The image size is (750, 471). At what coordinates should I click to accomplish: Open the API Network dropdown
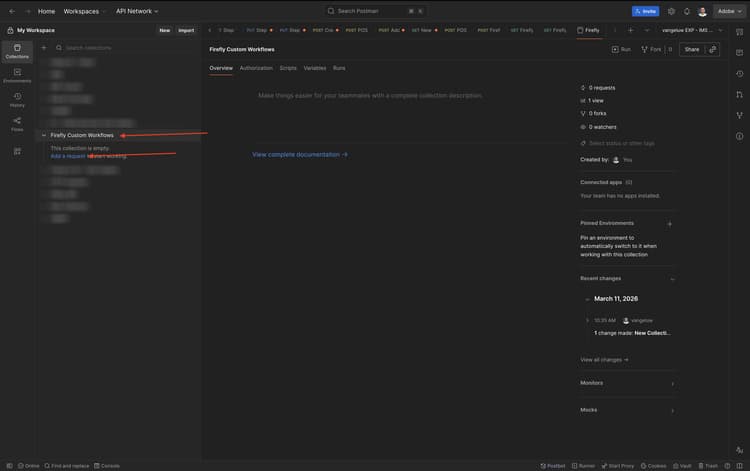137,11
